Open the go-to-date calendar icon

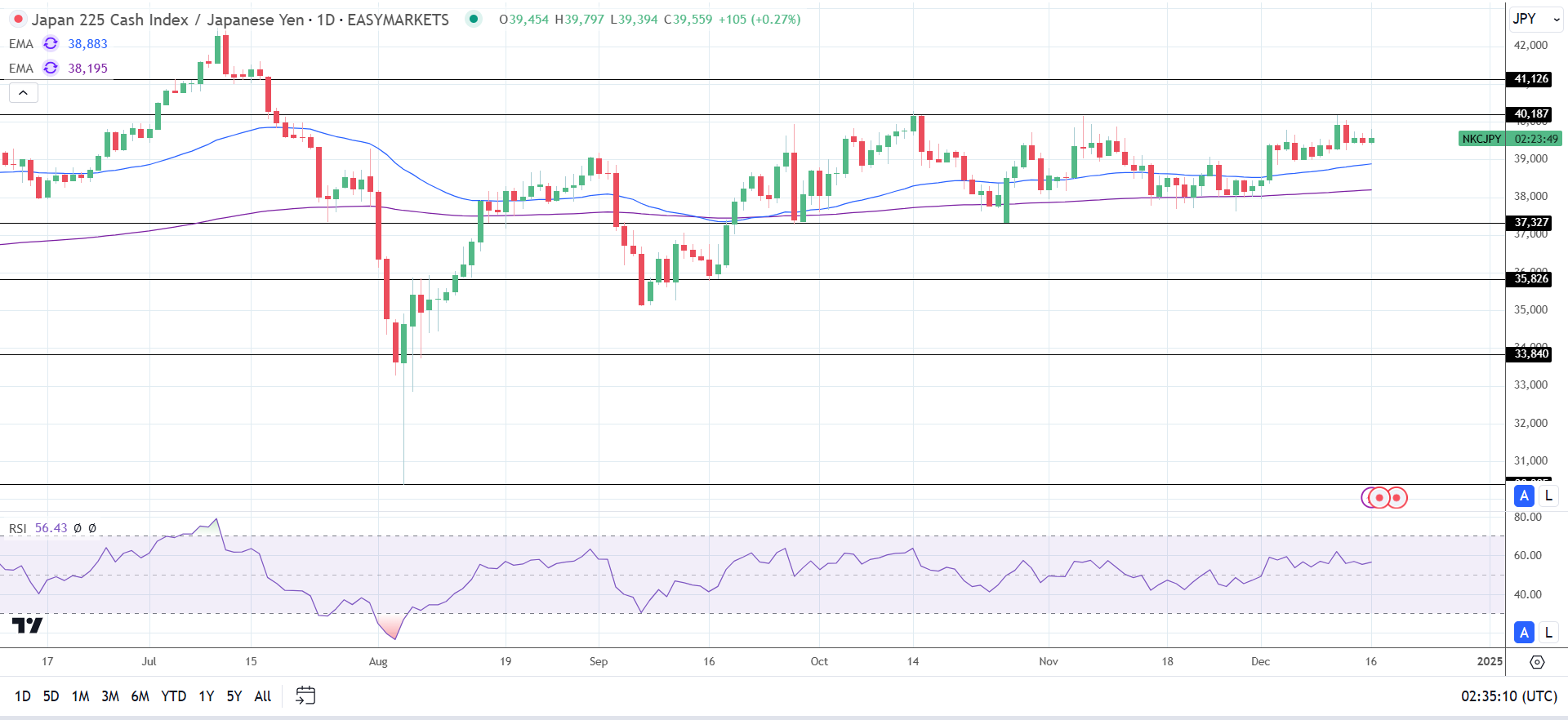305,696
